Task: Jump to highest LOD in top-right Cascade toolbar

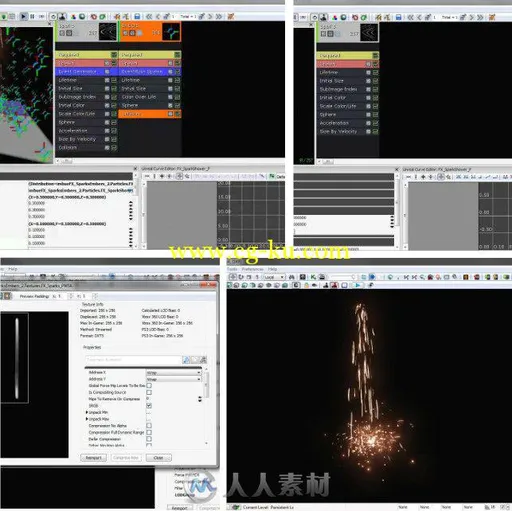Action: [480, 17]
